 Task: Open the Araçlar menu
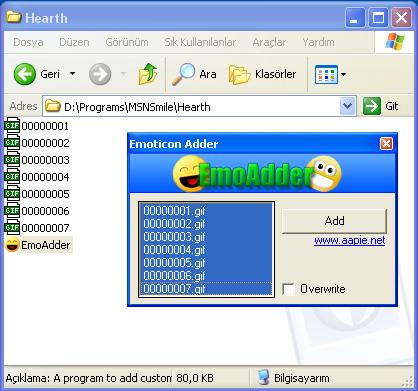pos(269,42)
